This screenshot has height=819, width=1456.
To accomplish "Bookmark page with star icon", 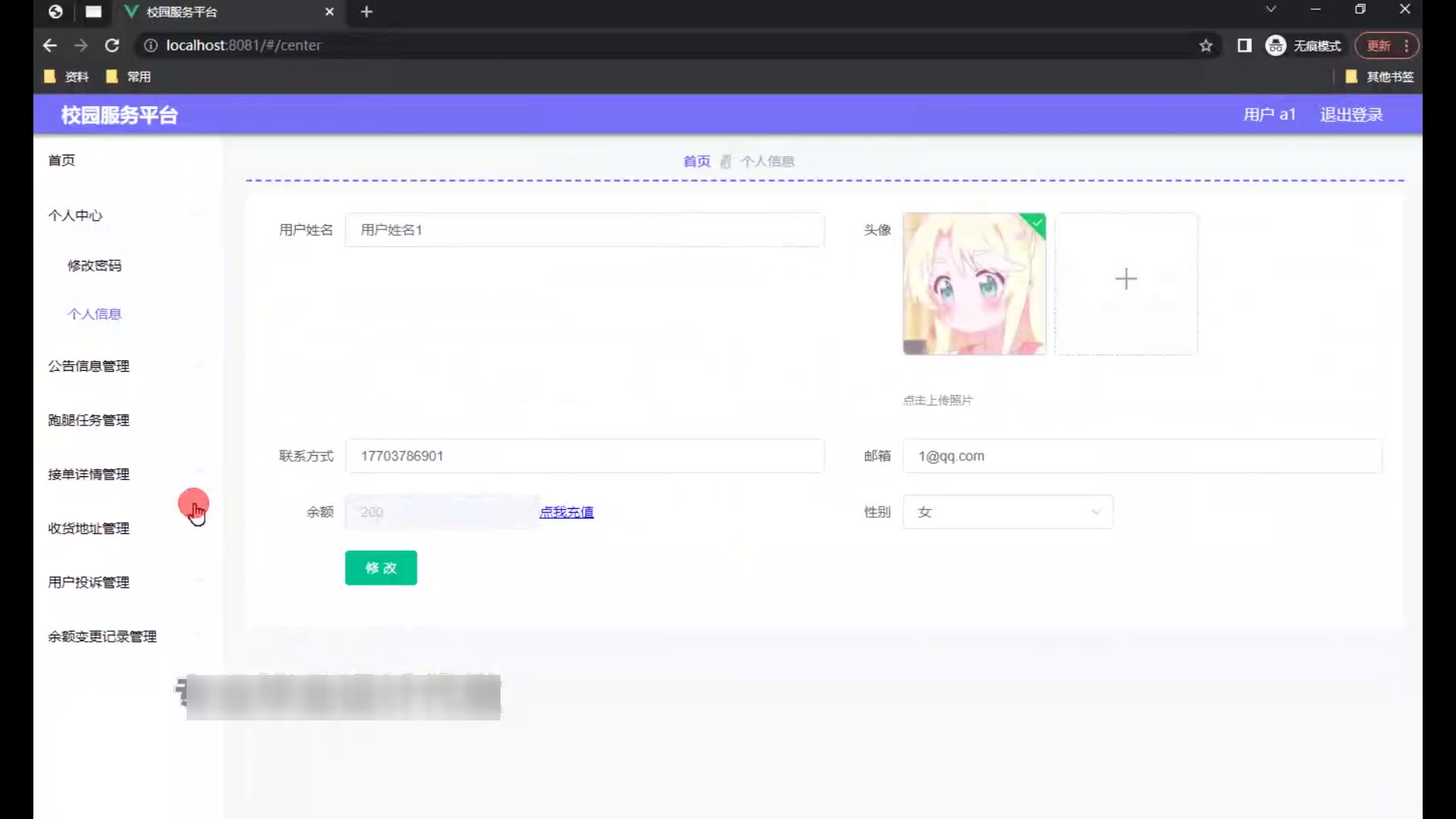I will [x=1206, y=46].
